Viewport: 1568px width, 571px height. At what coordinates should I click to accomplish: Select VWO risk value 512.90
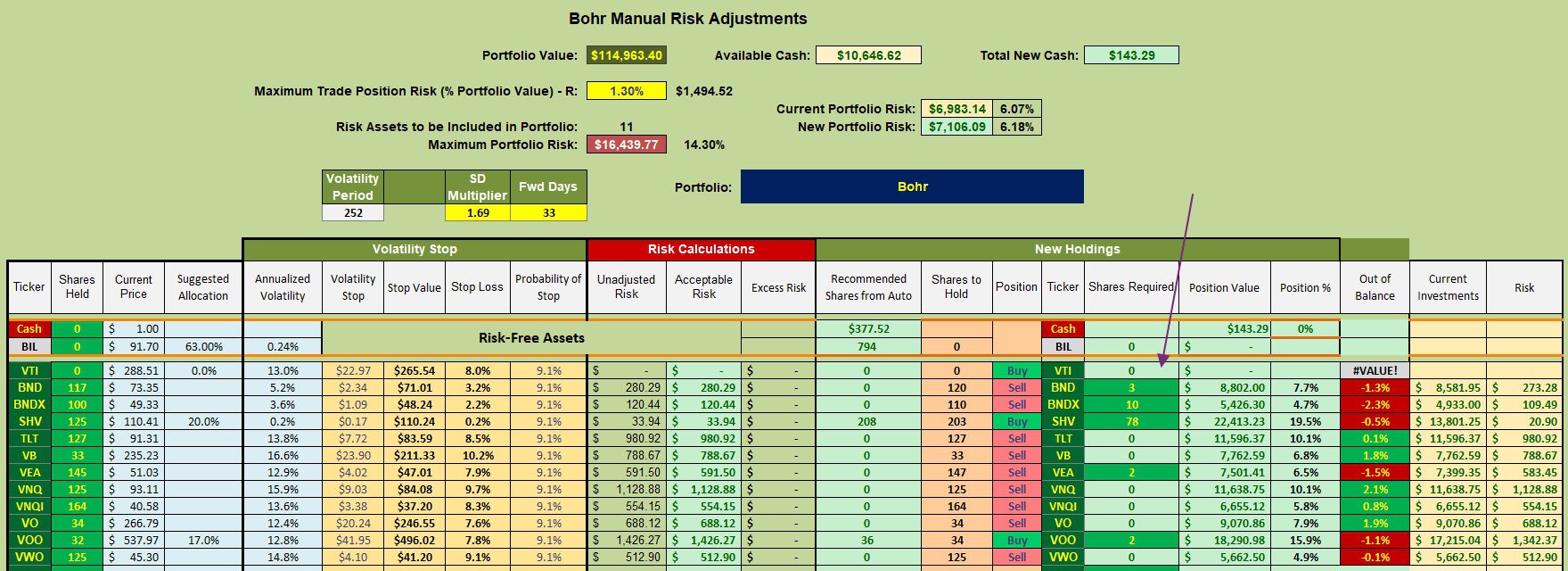tap(1524, 558)
